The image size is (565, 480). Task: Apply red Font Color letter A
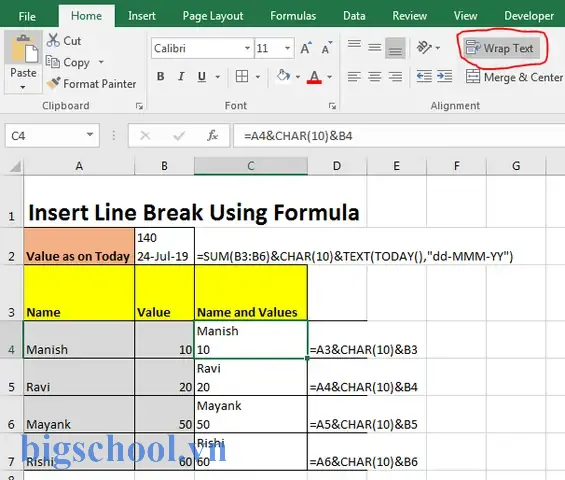(x=314, y=77)
